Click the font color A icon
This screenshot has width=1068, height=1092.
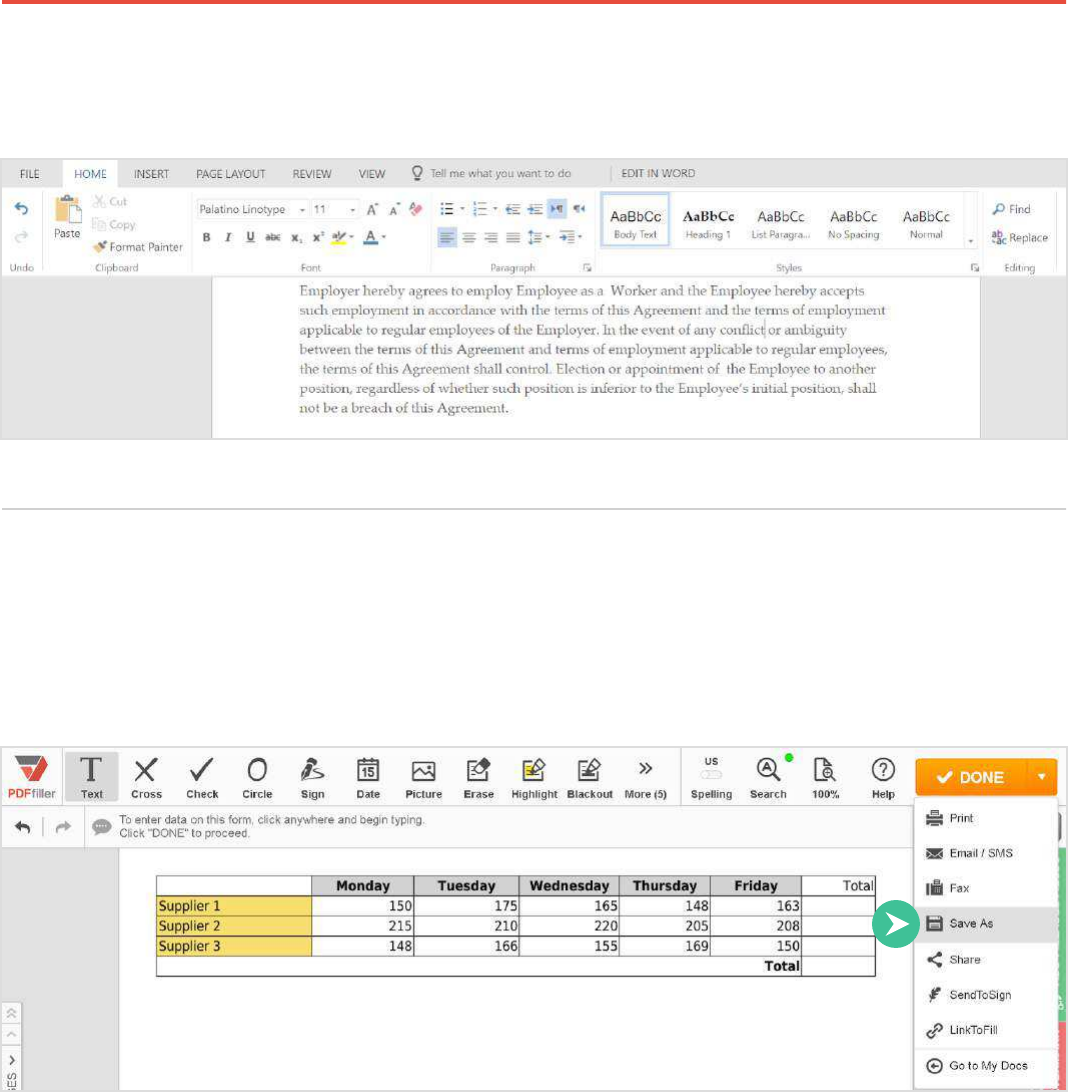[x=370, y=237]
